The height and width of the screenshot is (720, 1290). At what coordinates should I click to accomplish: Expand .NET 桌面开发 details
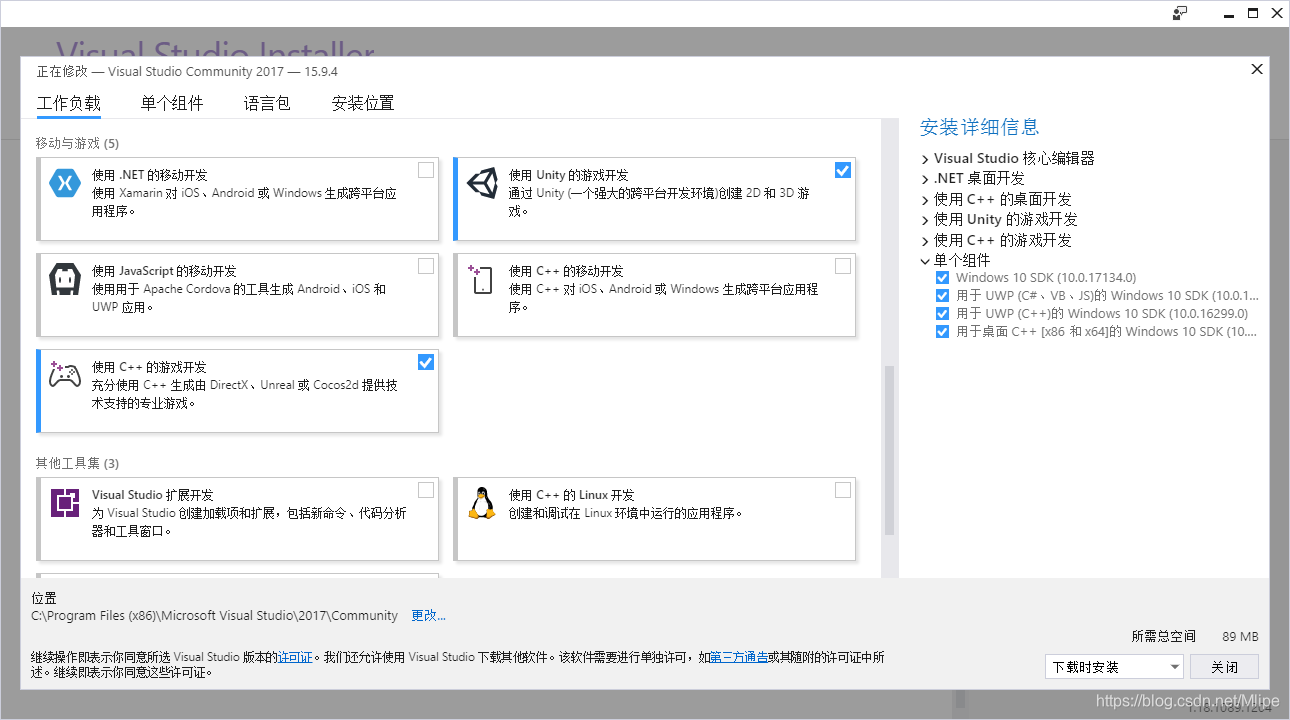[925, 179]
